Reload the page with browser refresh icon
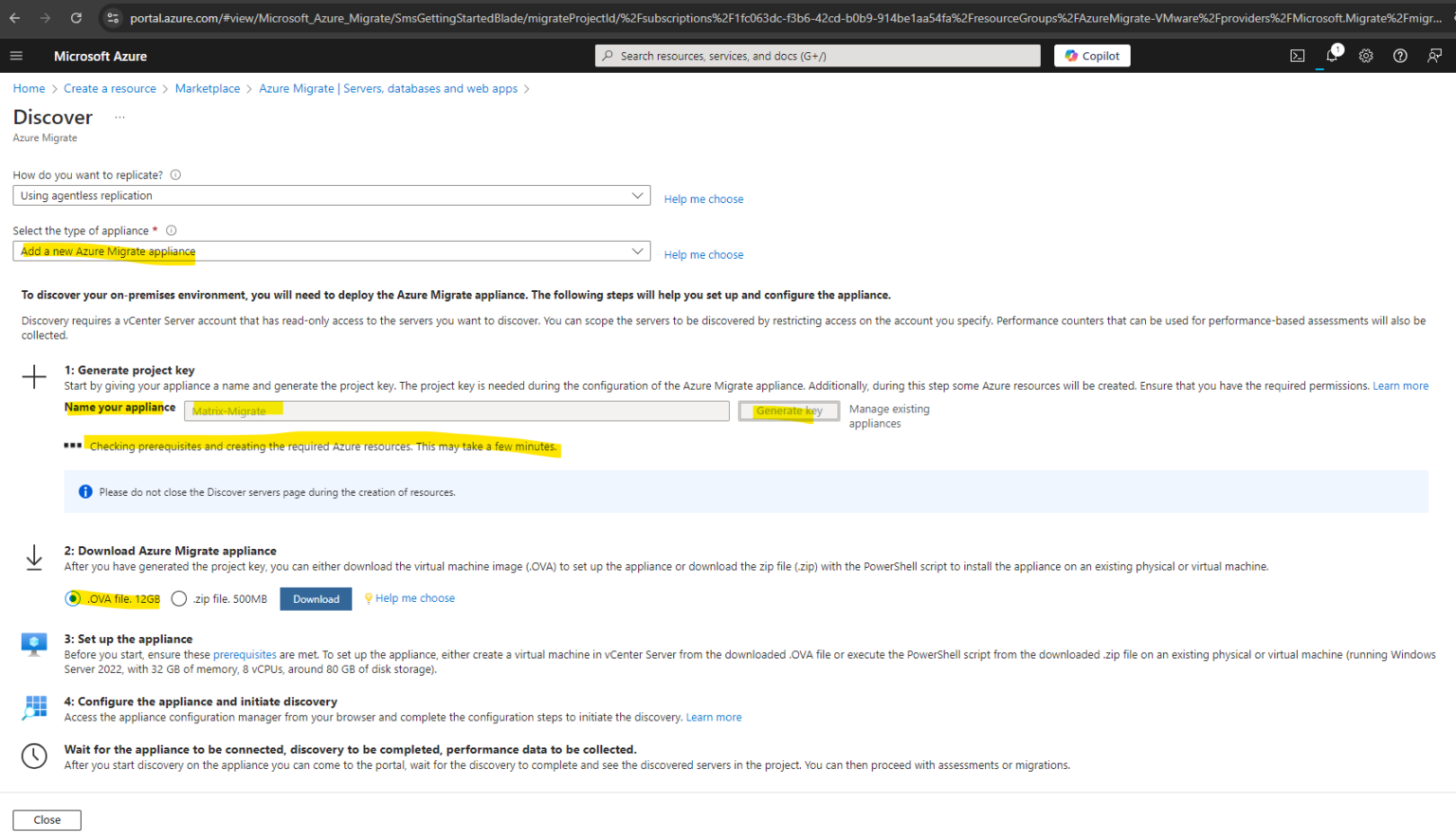The width and height of the screenshot is (1456, 840). click(x=76, y=18)
